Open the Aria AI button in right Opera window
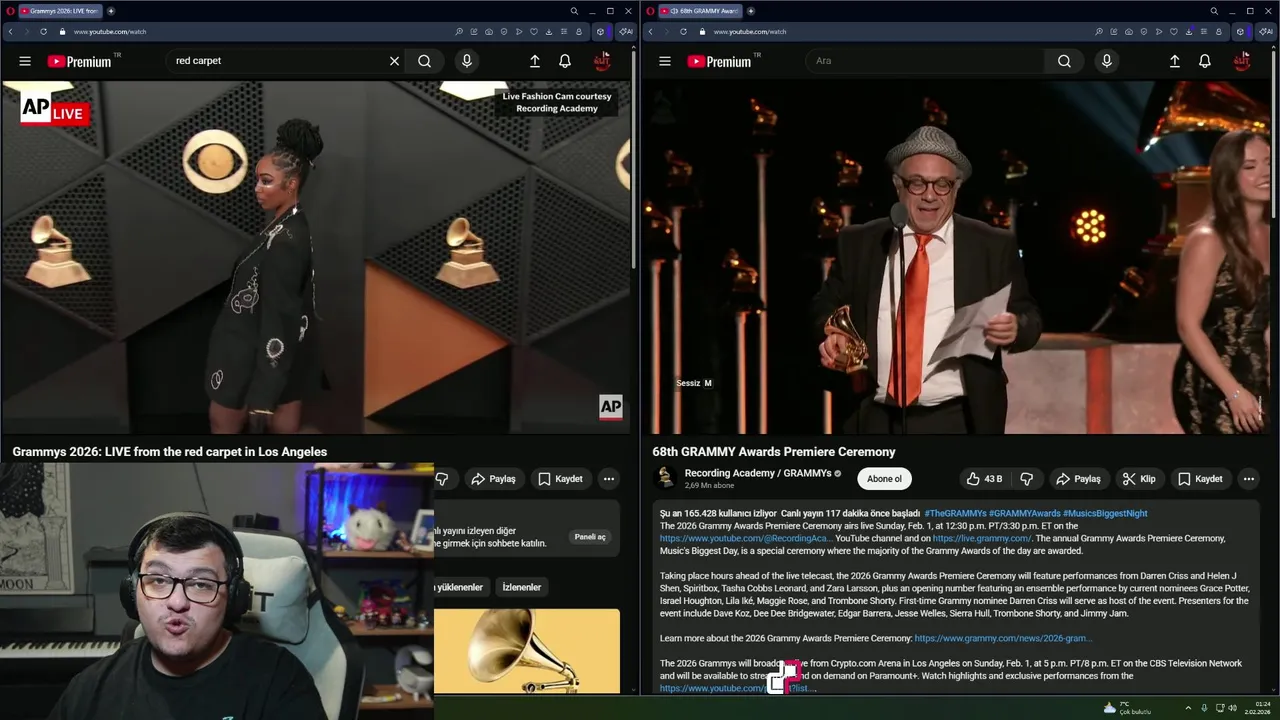 [1265, 31]
